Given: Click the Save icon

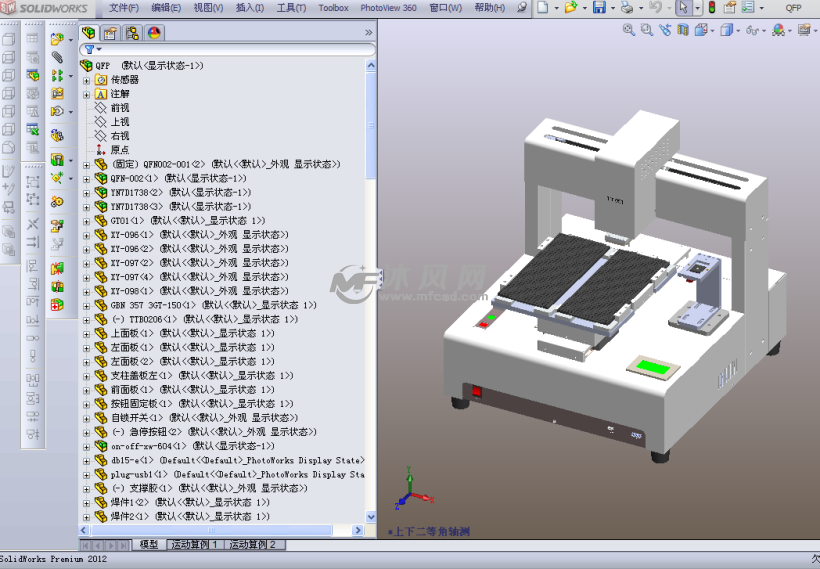Looking at the screenshot, I should coord(599,7).
